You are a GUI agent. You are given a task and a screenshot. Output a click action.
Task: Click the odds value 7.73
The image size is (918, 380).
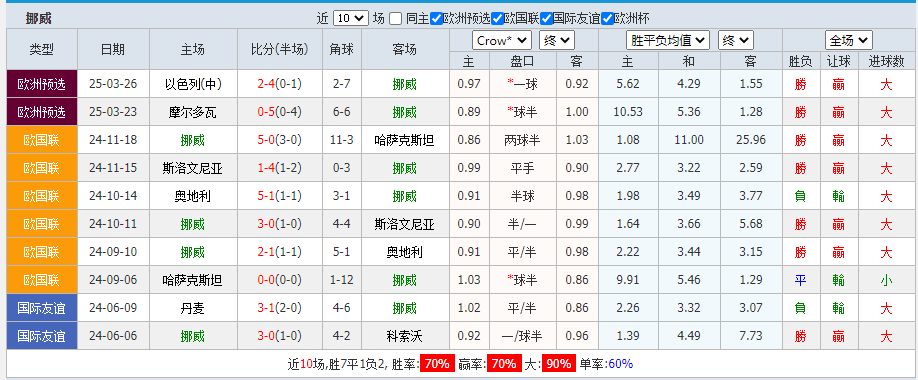coord(751,336)
